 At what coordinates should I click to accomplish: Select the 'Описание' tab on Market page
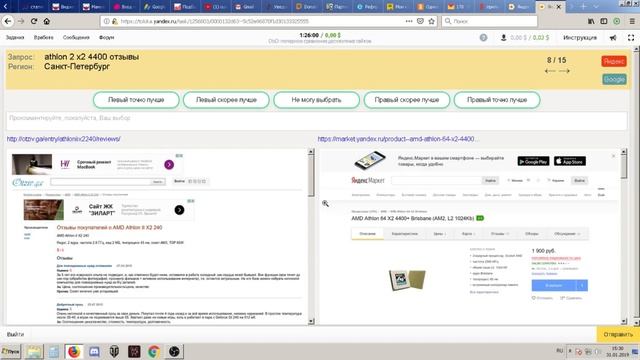367,234
